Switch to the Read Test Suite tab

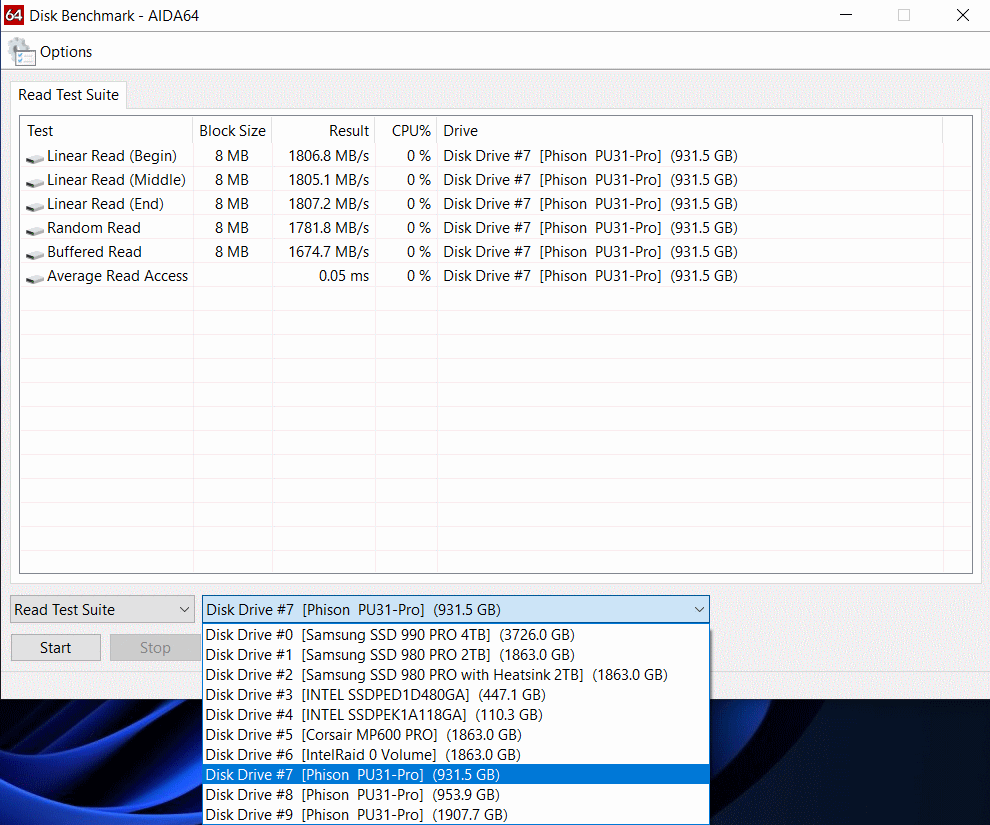click(x=68, y=95)
